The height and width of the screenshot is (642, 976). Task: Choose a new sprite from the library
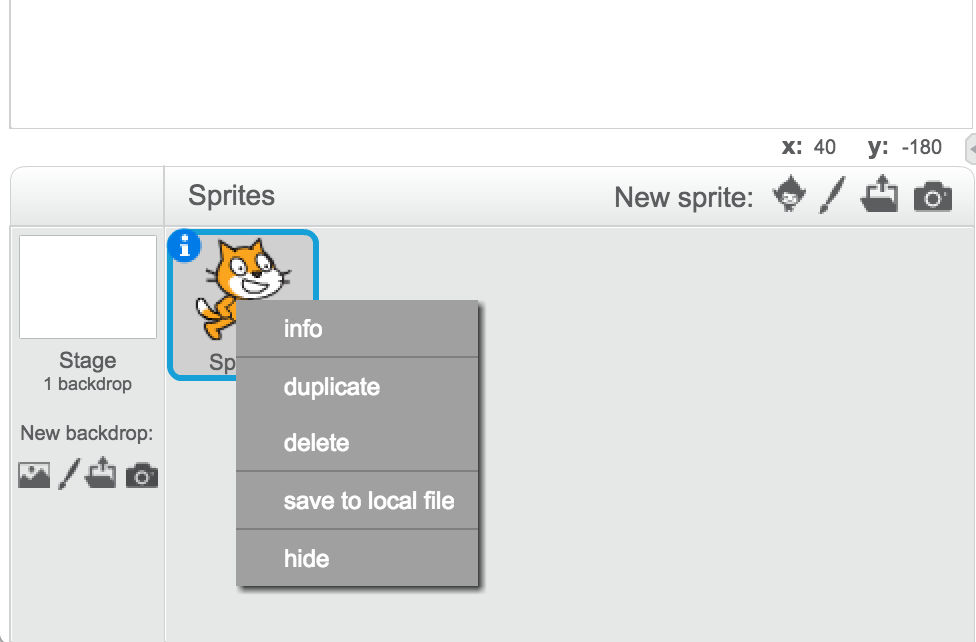tap(789, 196)
